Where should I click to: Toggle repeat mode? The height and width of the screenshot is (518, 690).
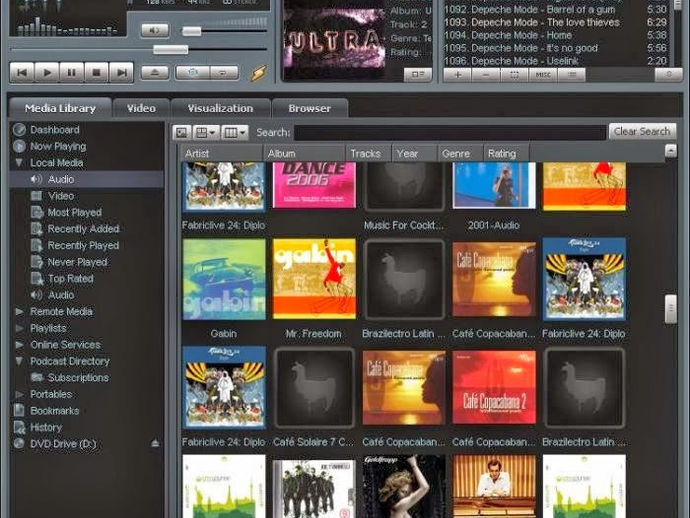coord(224,73)
